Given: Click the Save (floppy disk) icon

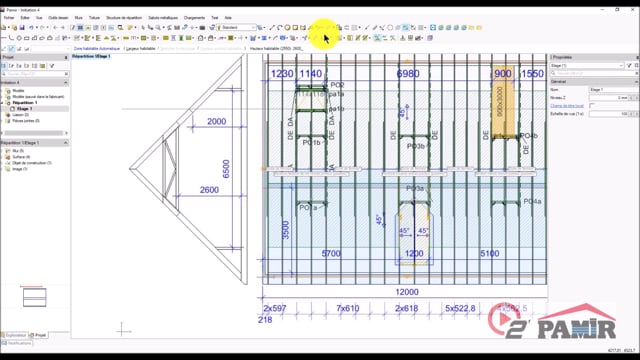Looking at the screenshot, I should pyautogui.click(x=22, y=28).
